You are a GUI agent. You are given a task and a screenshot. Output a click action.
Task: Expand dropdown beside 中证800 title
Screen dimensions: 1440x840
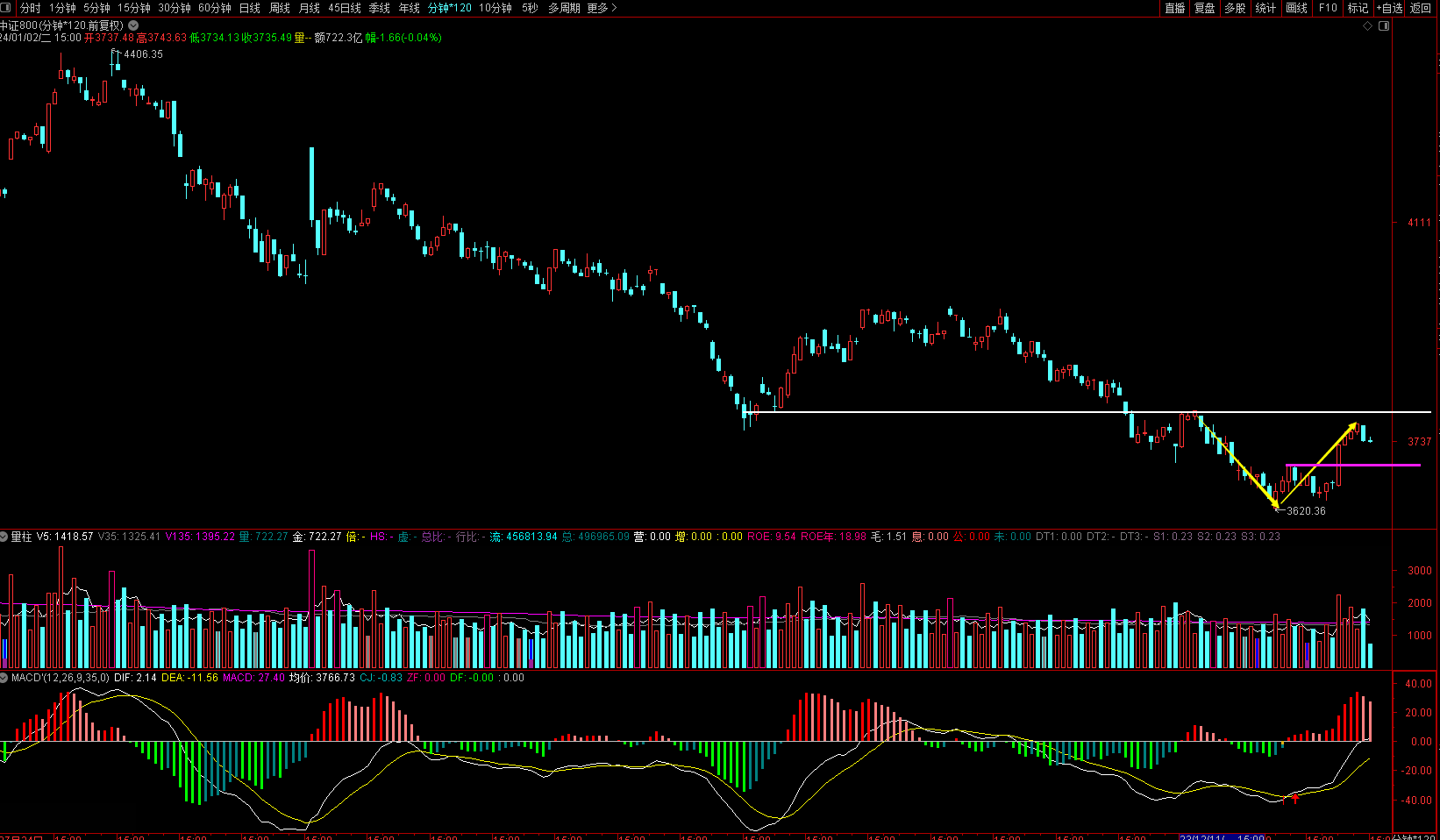point(133,25)
